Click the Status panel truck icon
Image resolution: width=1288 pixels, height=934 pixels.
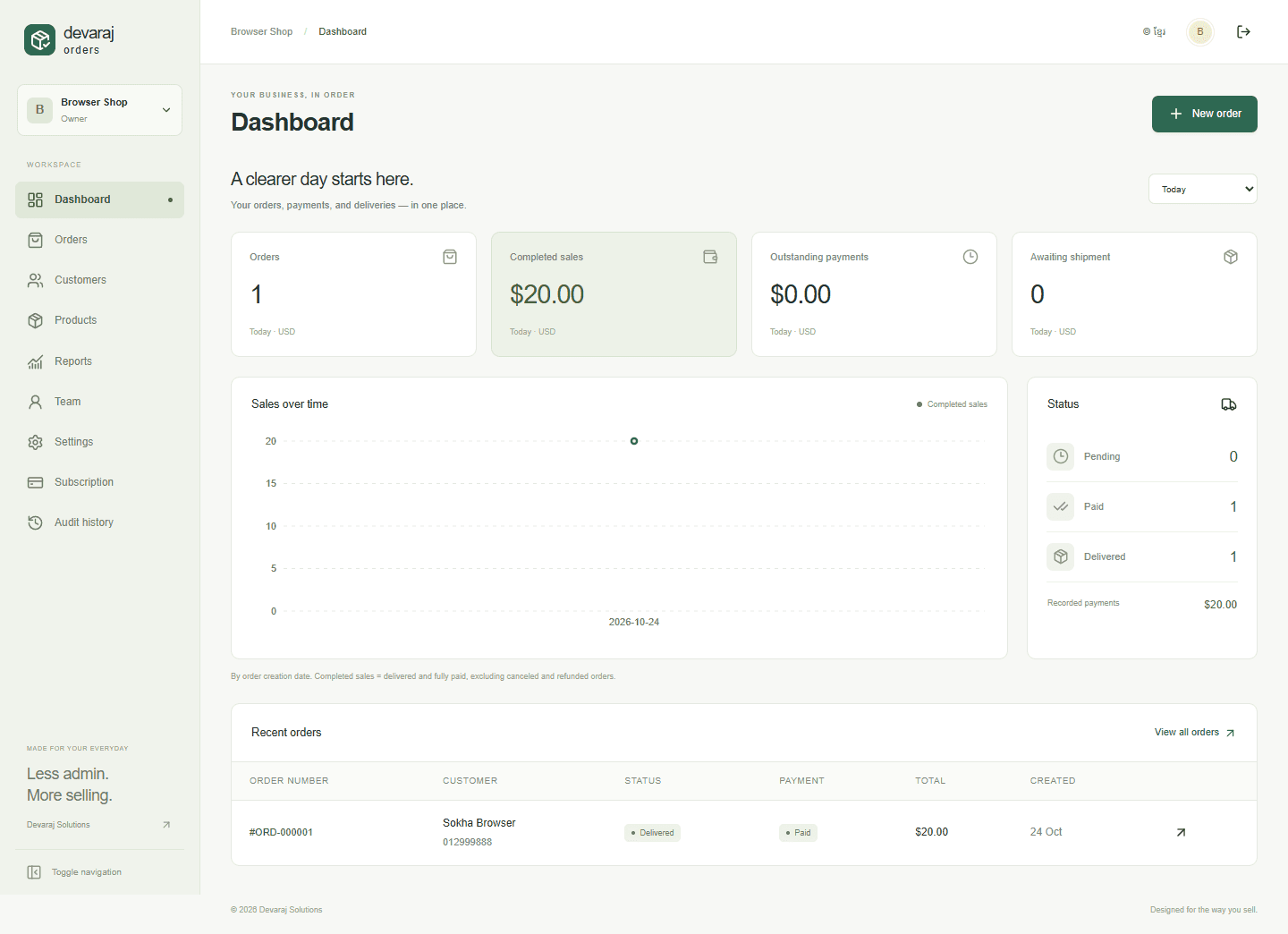coord(1229,404)
